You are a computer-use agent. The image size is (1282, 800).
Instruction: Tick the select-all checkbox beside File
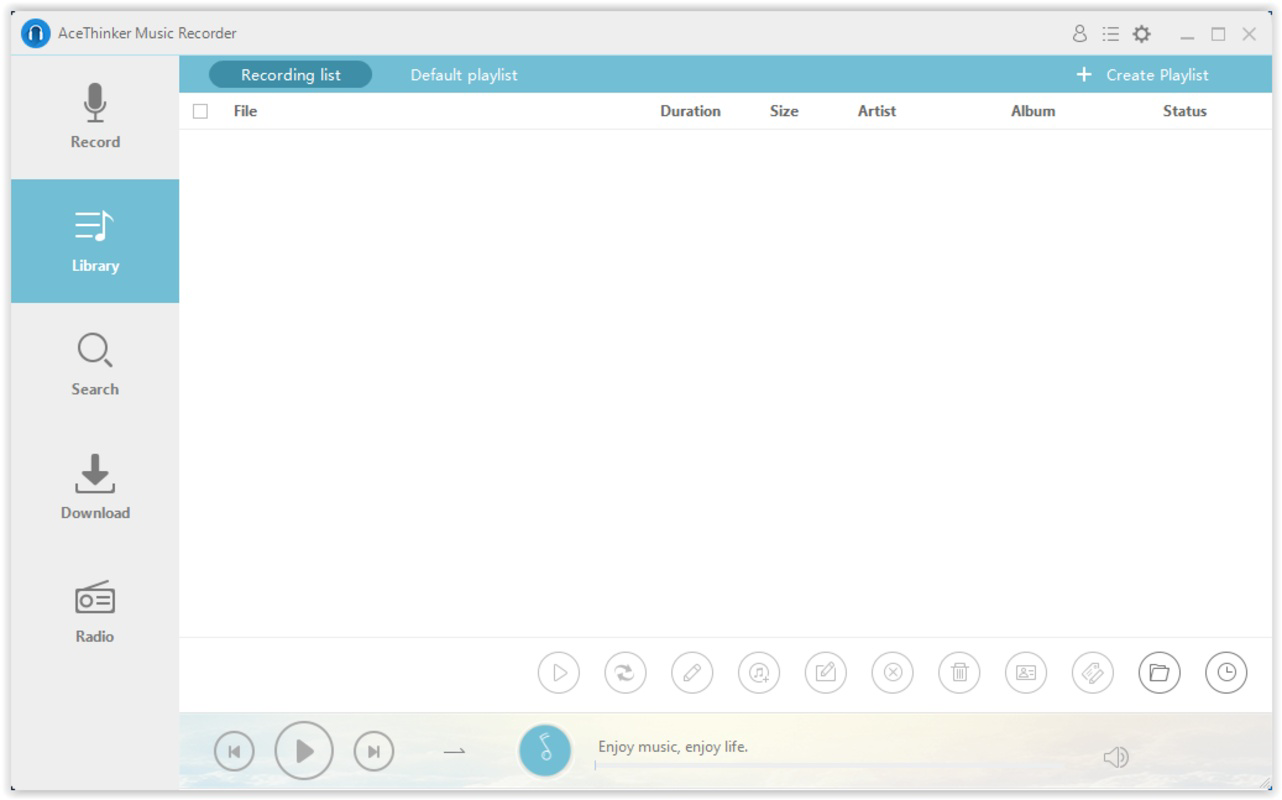pos(200,111)
